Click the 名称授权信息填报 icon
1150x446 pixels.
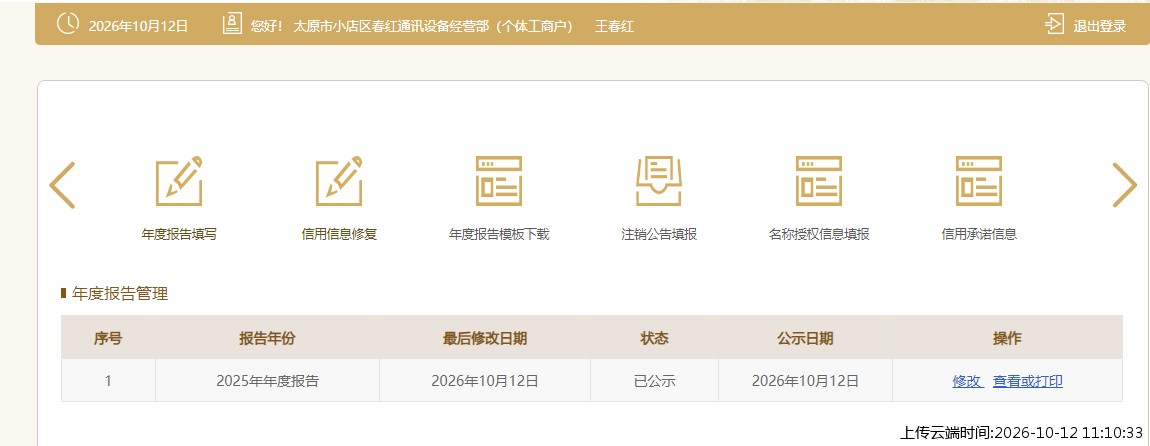coord(818,181)
